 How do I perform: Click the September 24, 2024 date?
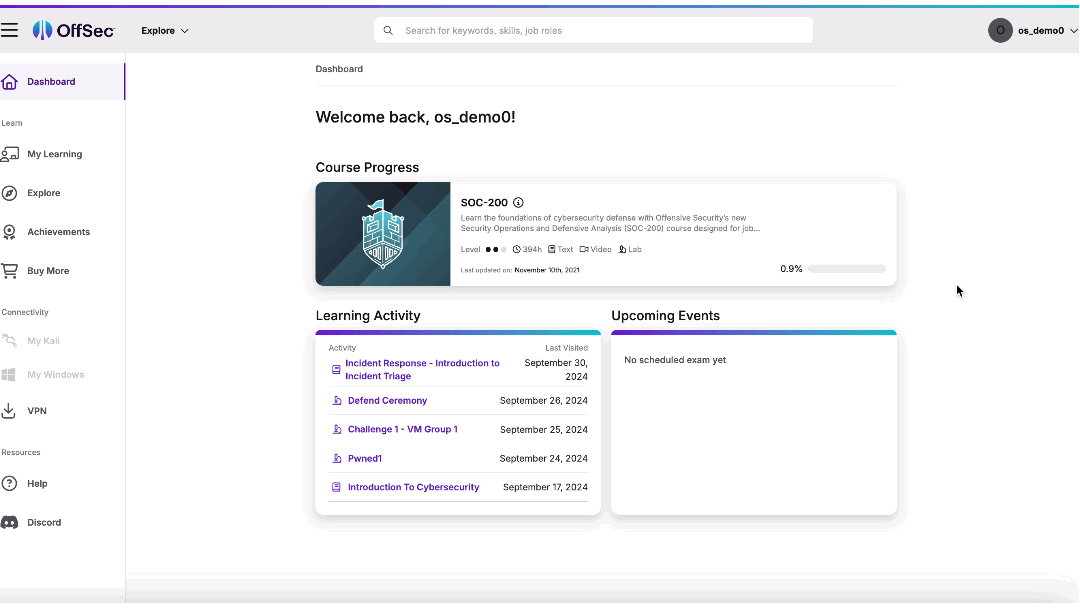543,459
